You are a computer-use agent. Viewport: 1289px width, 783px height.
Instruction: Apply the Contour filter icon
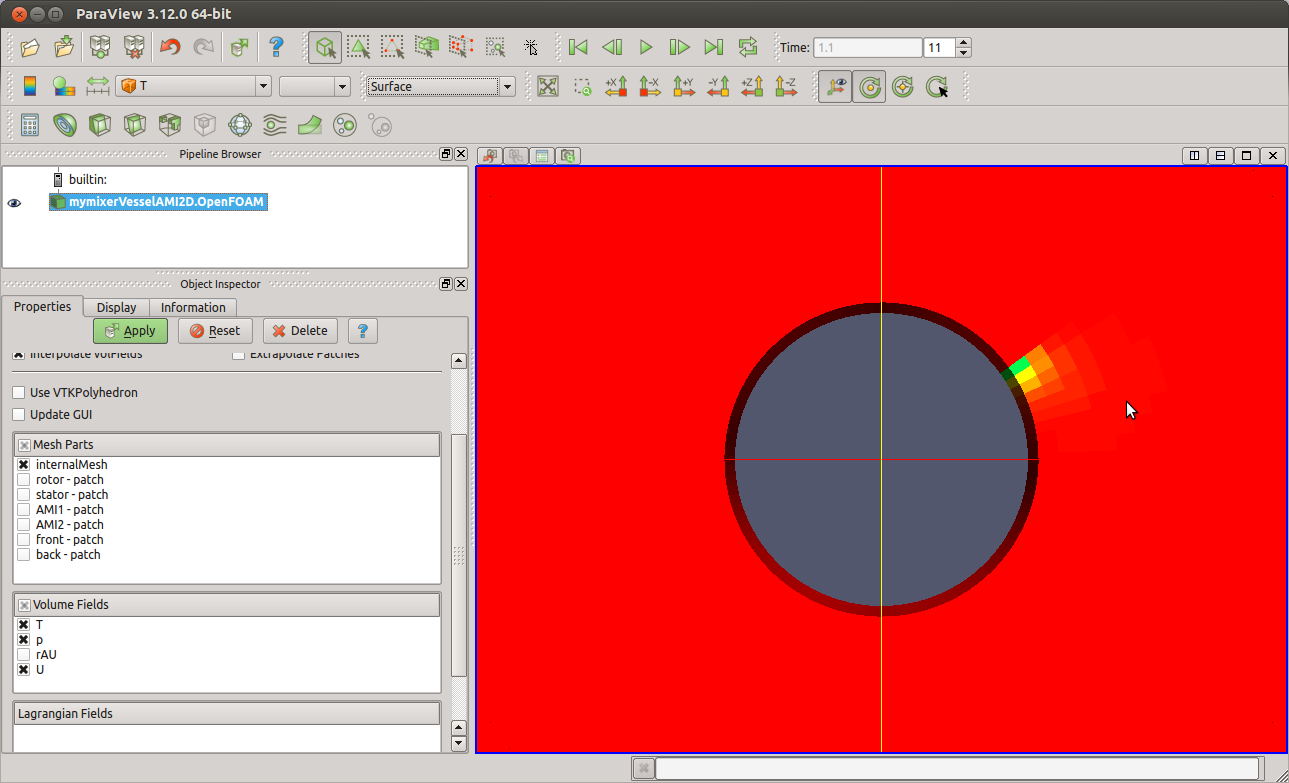point(64,125)
